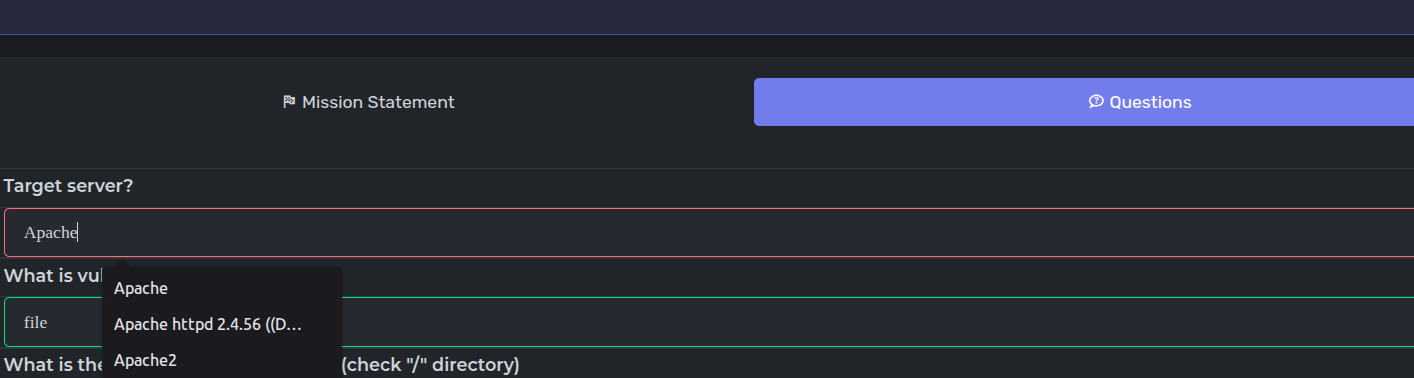Place the cursor on the typed 'Apache' text
Viewport: 1414px width, 378px height.
(50, 233)
